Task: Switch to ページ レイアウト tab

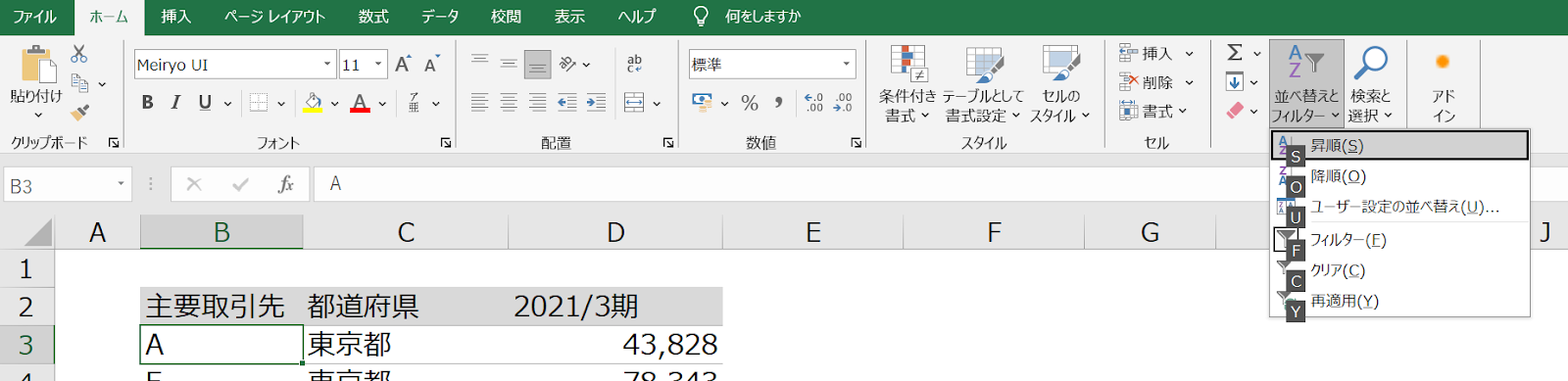Action: [x=274, y=17]
